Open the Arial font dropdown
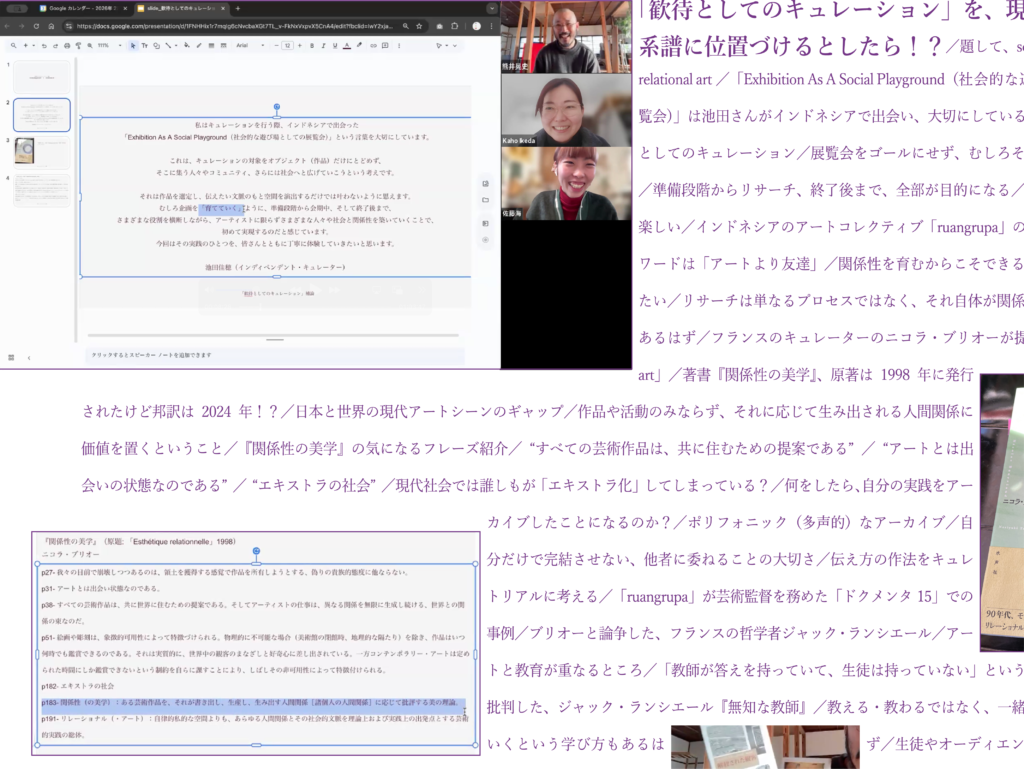The width and height of the screenshot is (1024, 769). click(250, 45)
